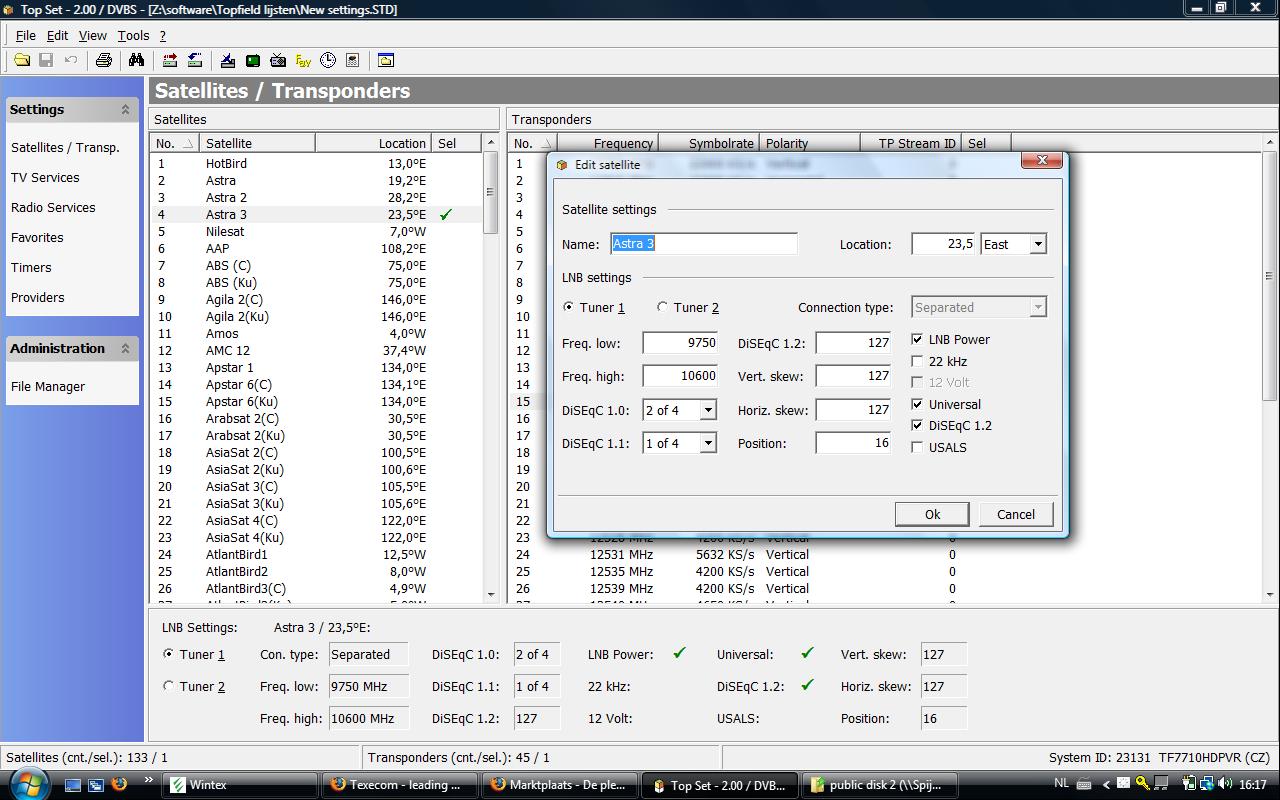Open the DiSEqC 1.0 dropdown
The width and height of the screenshot is (1280, 800).
707,410
